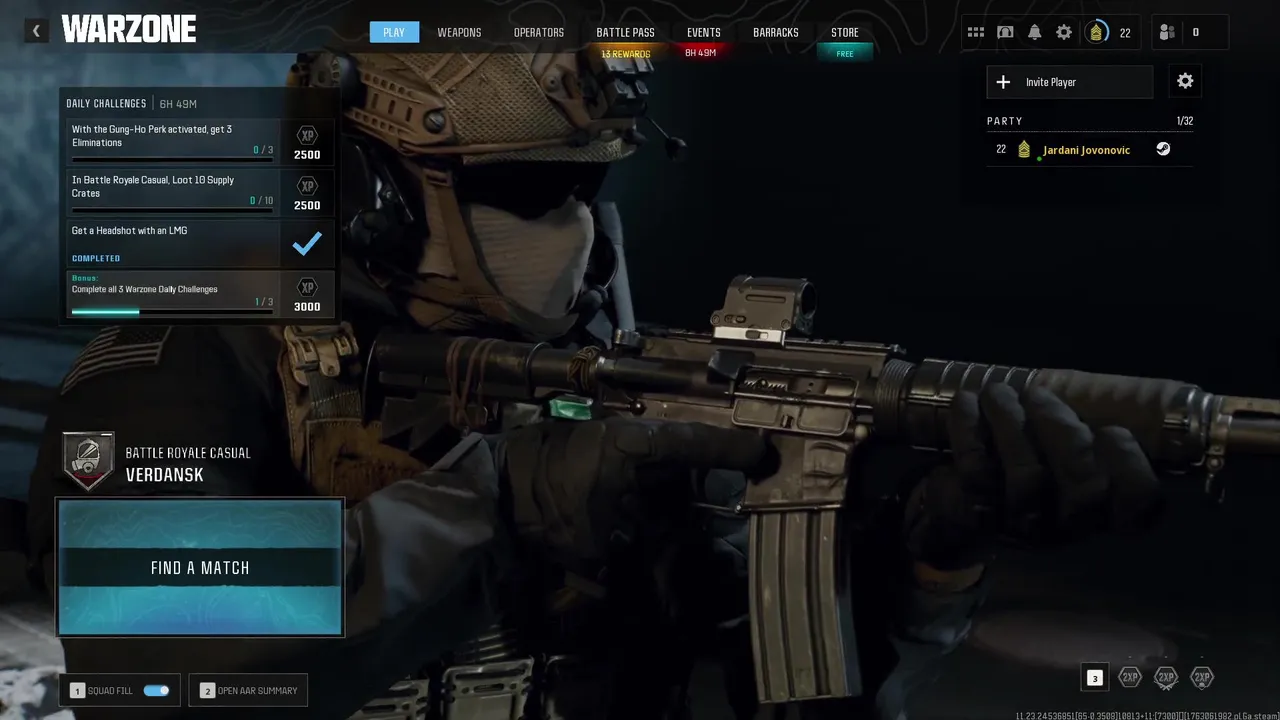The image size is (1280, 720).
Task: Click the FREE label under Store
Action: click(845, 54)
